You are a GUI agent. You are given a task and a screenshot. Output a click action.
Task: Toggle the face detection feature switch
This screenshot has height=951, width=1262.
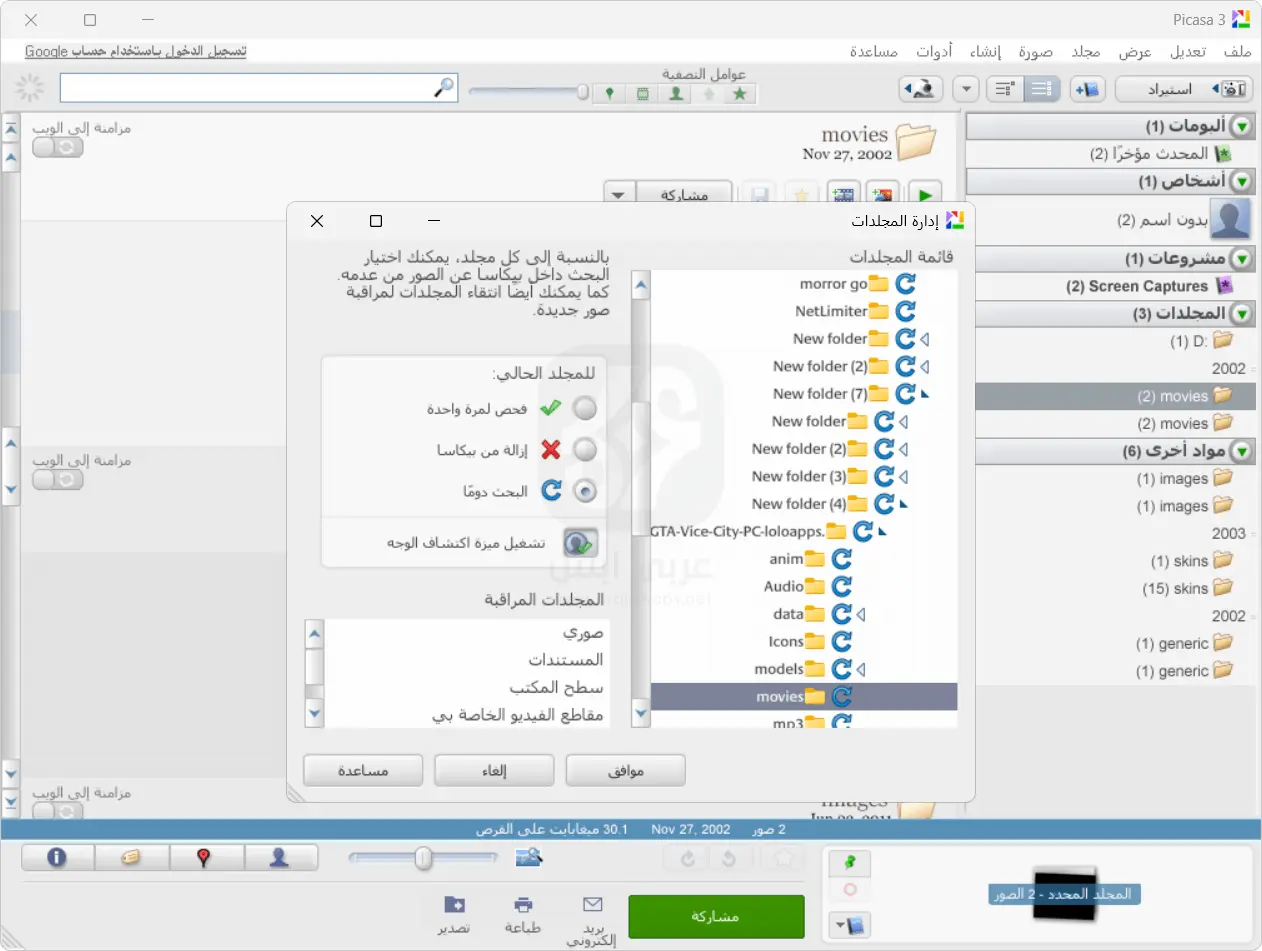(x=581, y=543)
